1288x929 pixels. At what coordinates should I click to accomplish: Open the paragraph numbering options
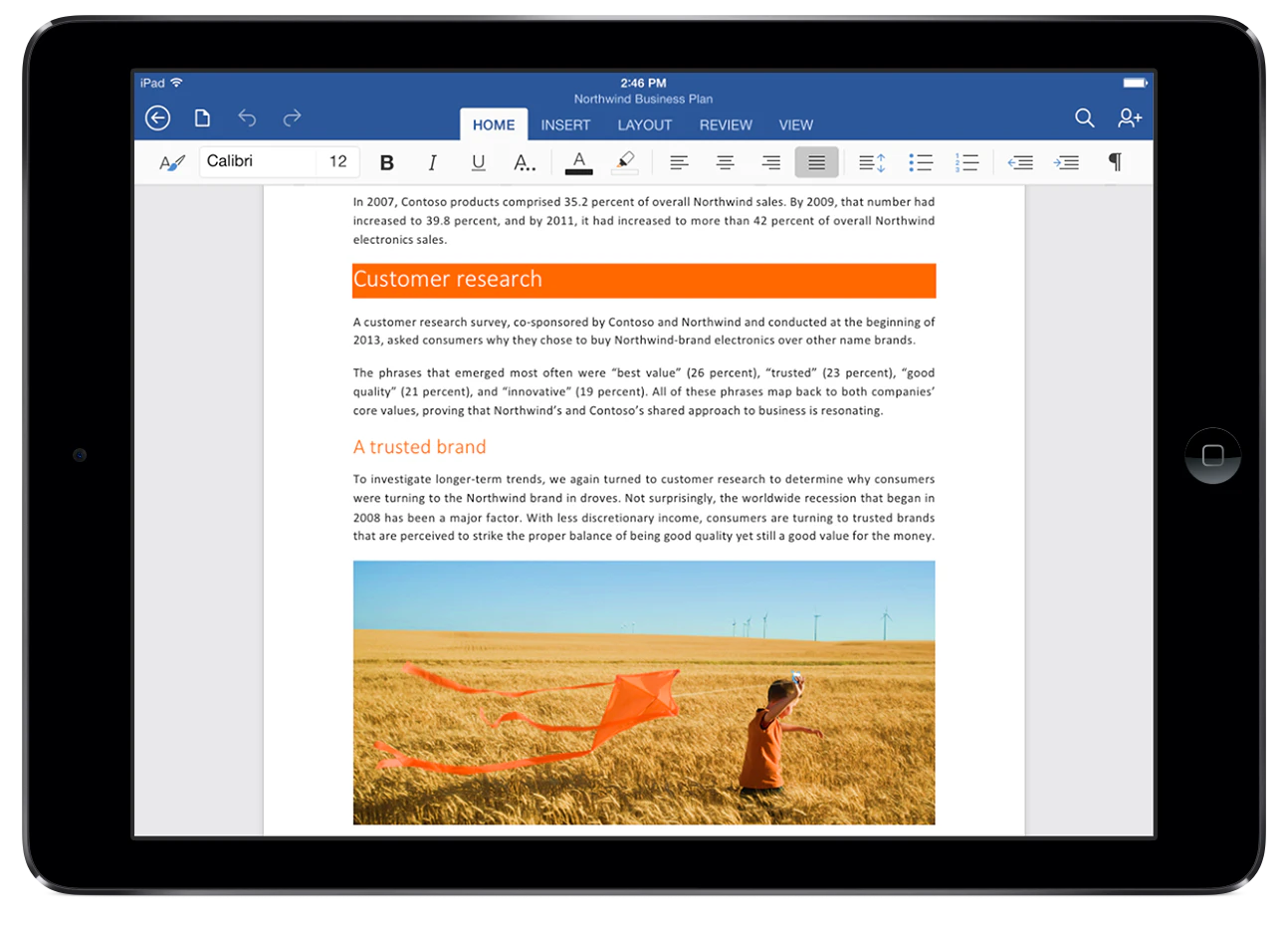966,161
